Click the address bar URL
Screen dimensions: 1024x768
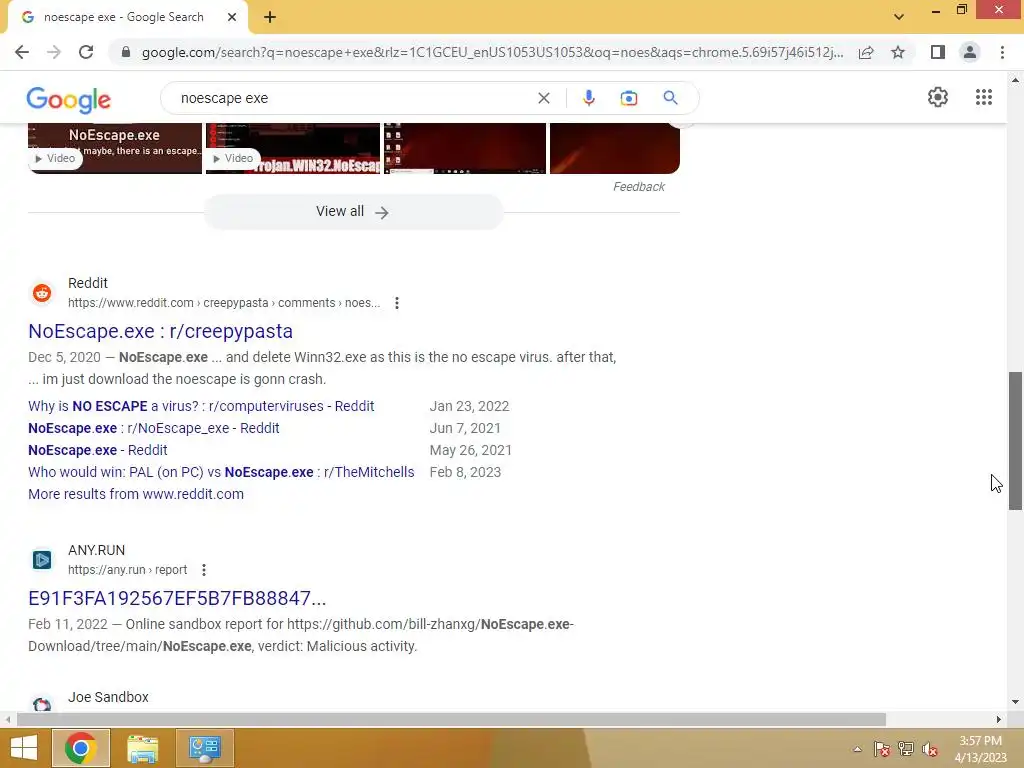[492, 52]
